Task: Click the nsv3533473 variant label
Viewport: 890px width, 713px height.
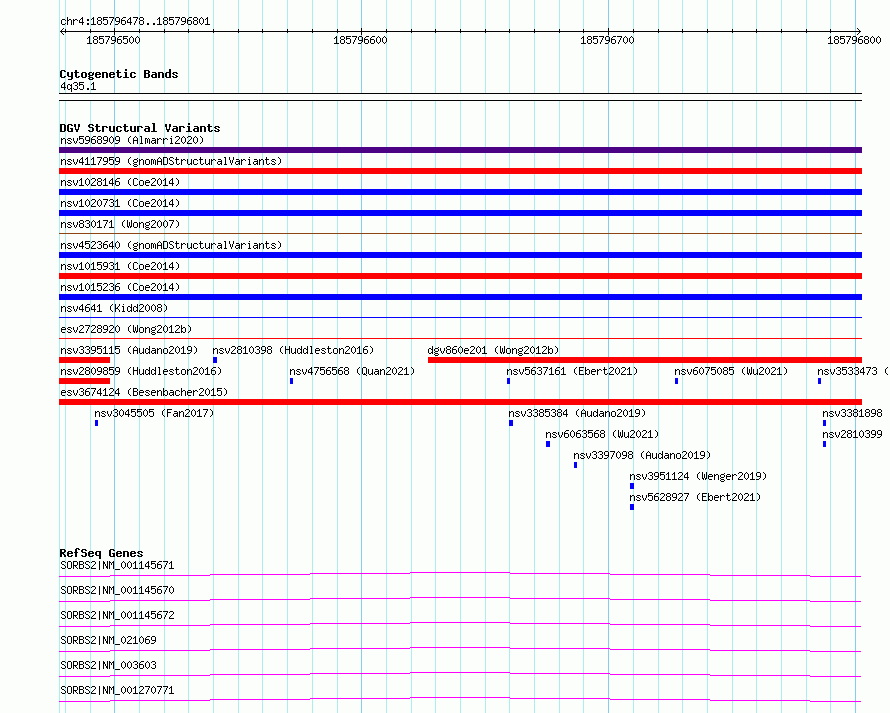Action: pos(853,371)
